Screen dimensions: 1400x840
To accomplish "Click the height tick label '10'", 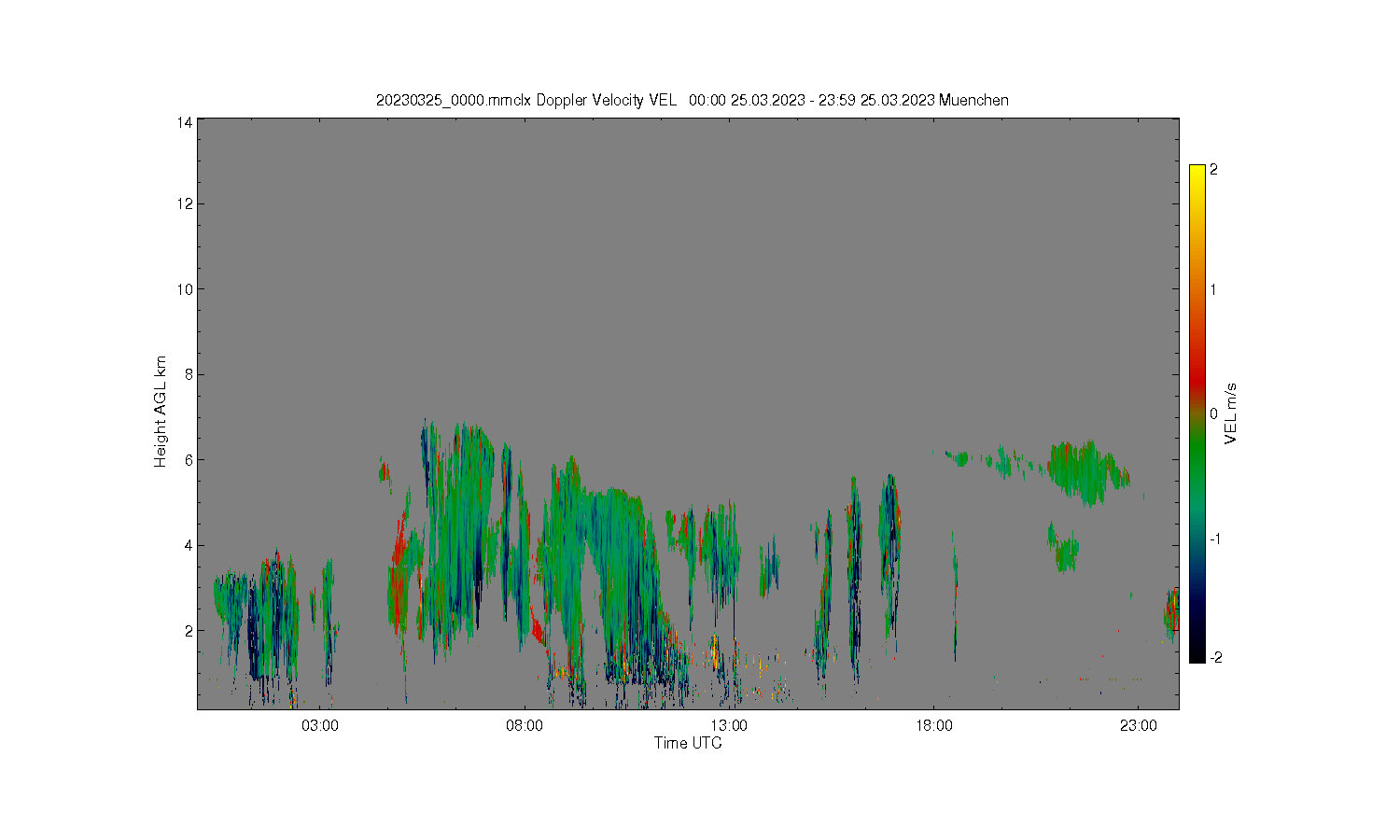I will coord(185,289).
